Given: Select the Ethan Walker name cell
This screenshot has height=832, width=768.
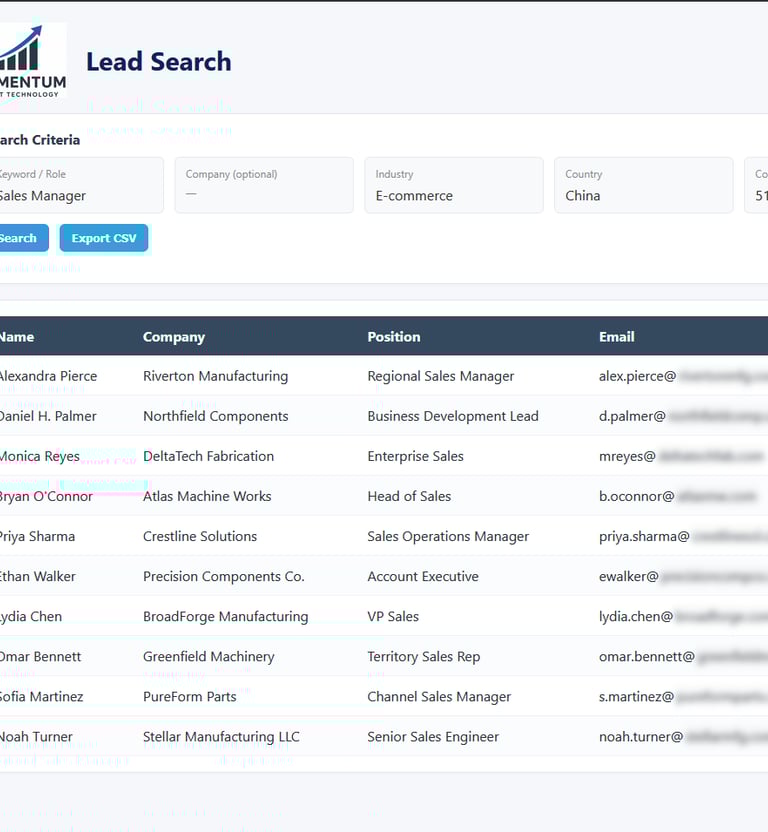Looking at the screenshot, I should coord(37,576).
